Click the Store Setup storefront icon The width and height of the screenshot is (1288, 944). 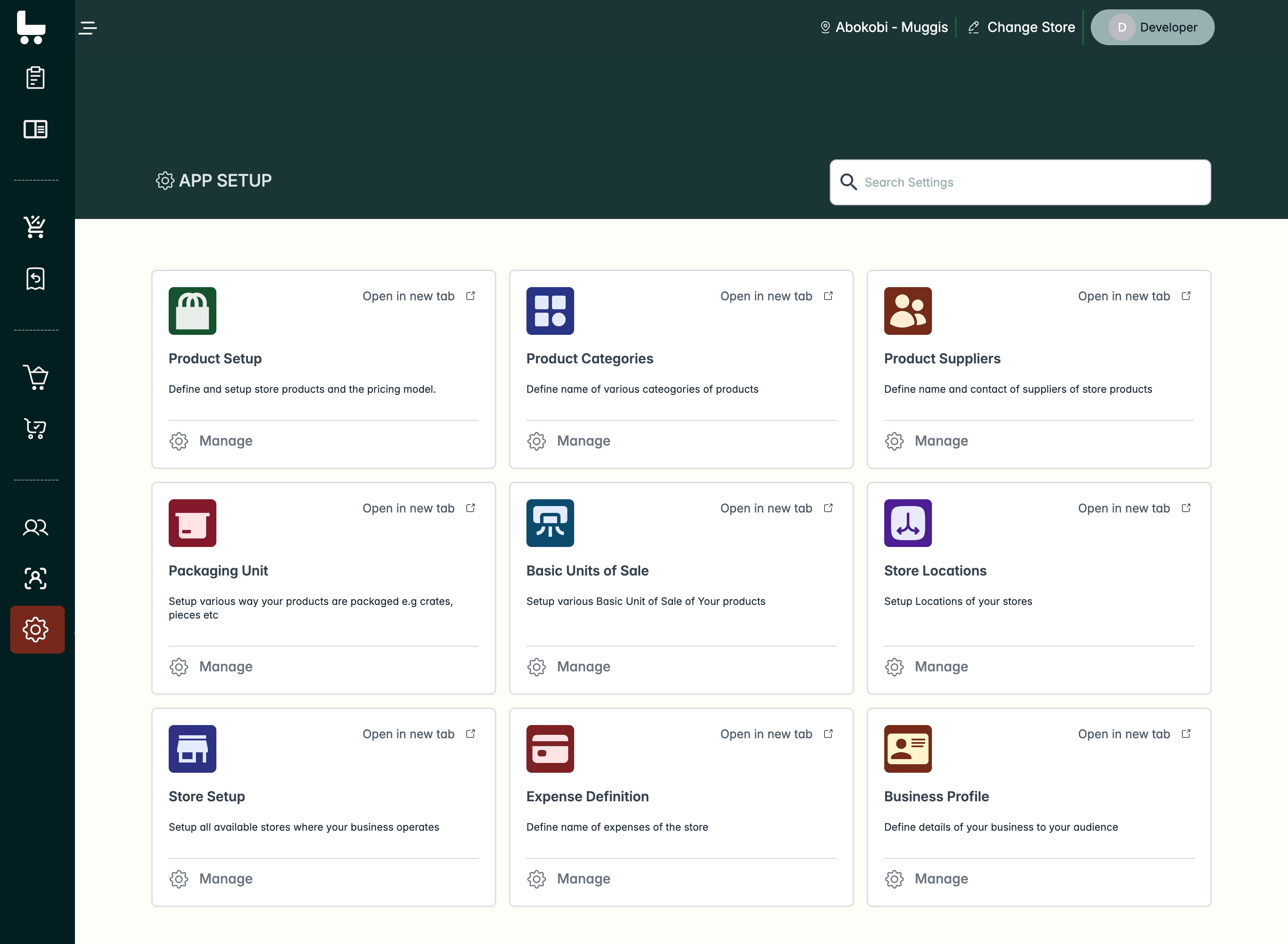coord(193,748)
